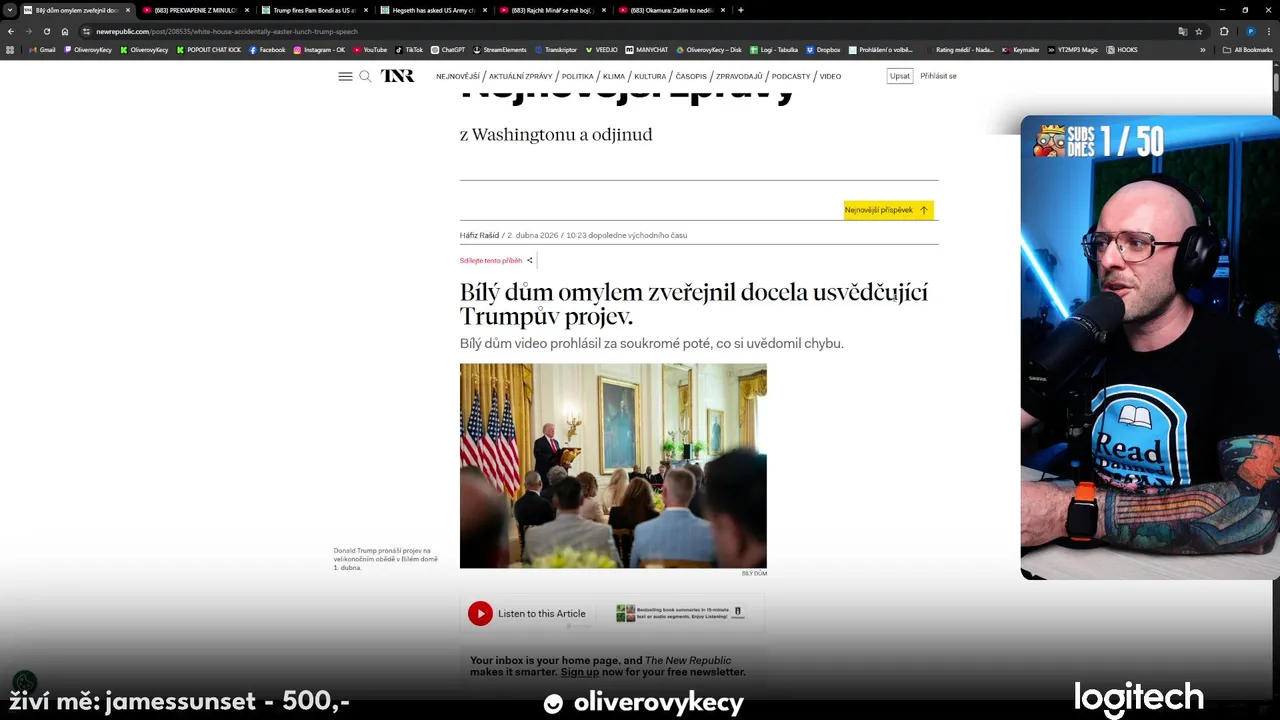Go to the TNR logo homepage

[x=397, y=76]
